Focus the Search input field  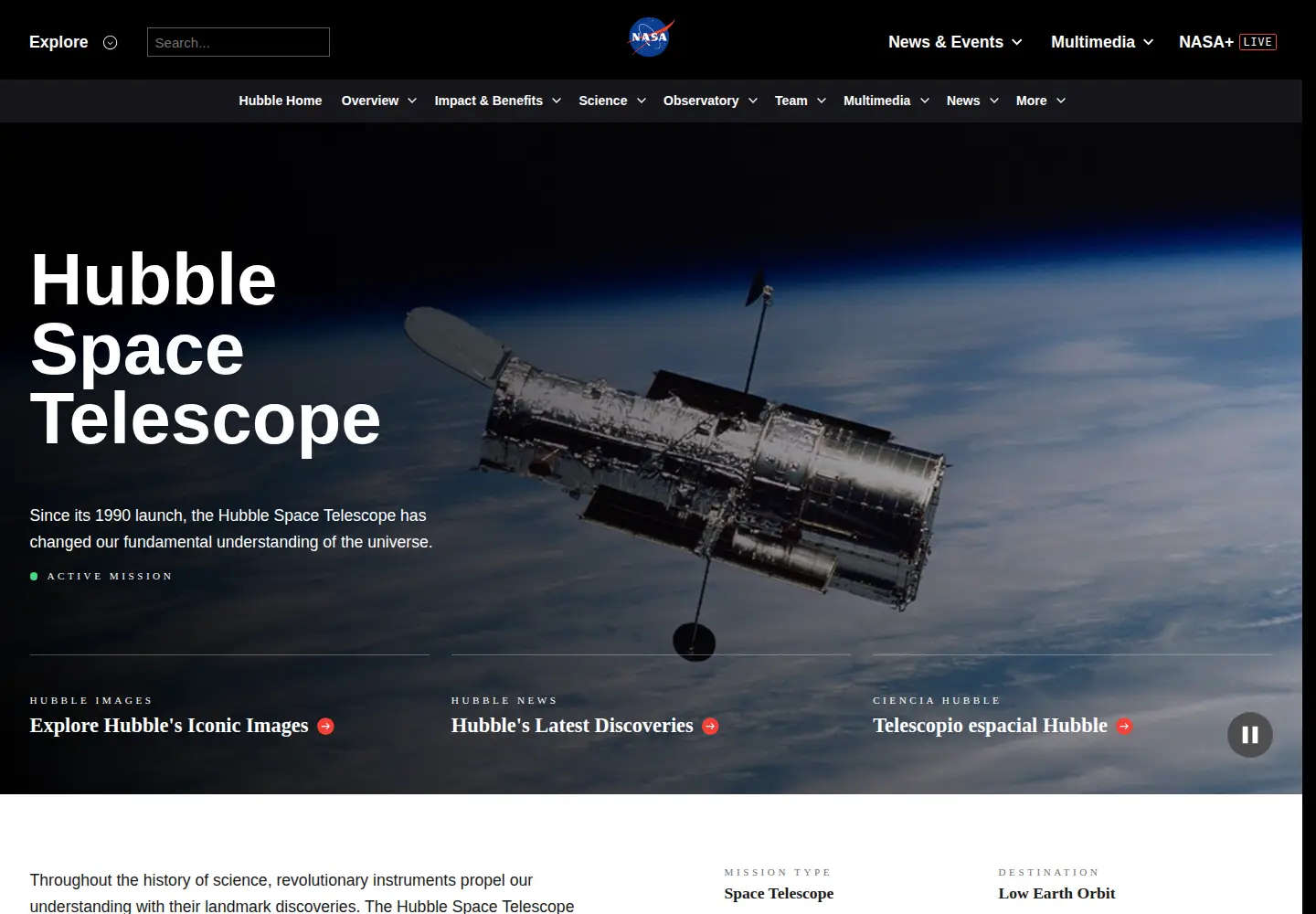pos(239,42)
